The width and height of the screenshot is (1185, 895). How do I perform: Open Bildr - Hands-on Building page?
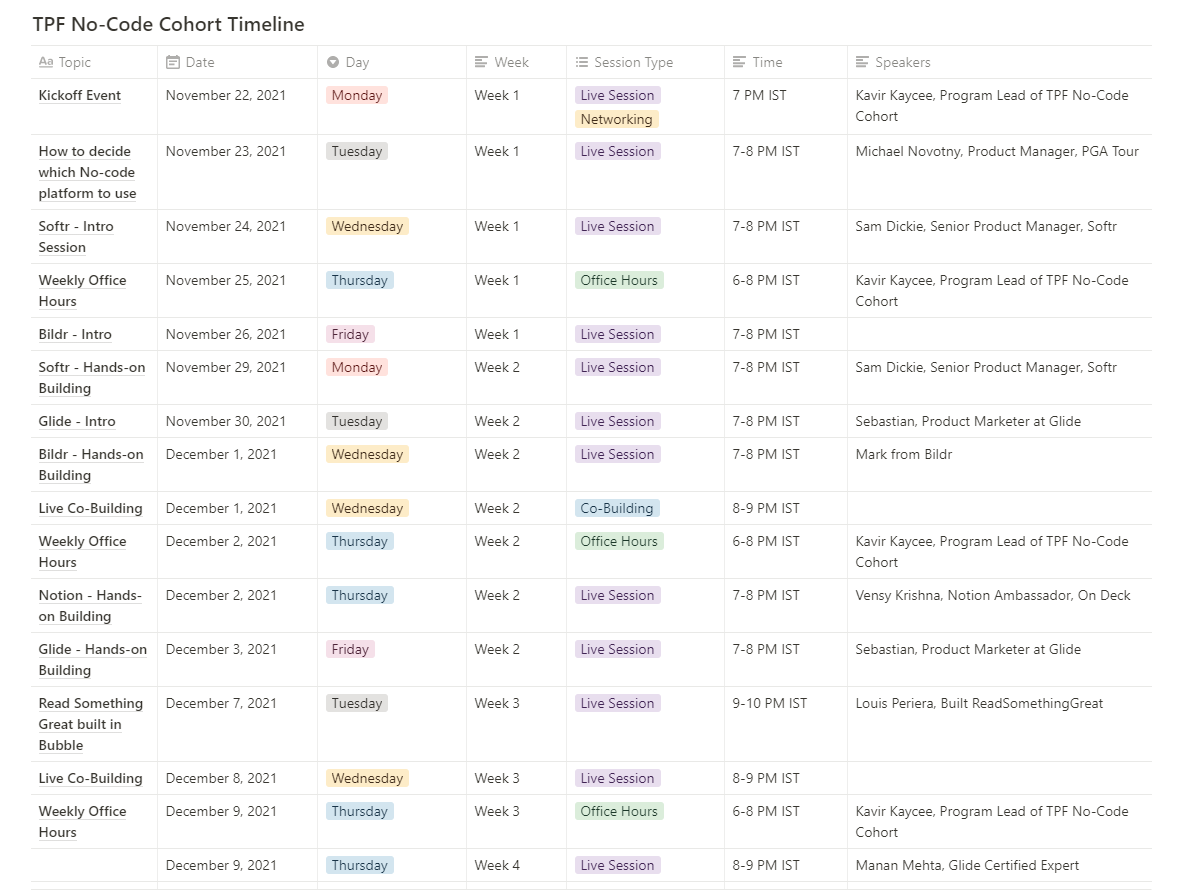click(x=91, y=465)
